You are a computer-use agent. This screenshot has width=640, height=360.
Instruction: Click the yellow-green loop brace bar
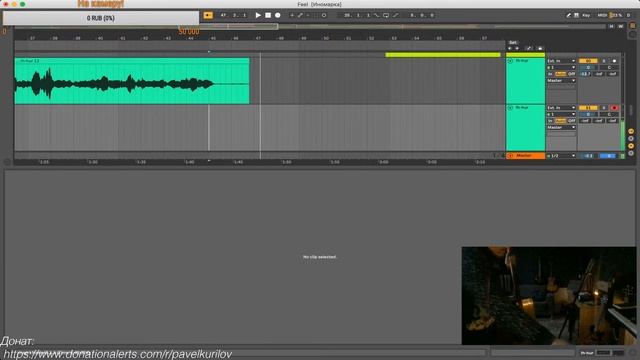click(443, 55)
